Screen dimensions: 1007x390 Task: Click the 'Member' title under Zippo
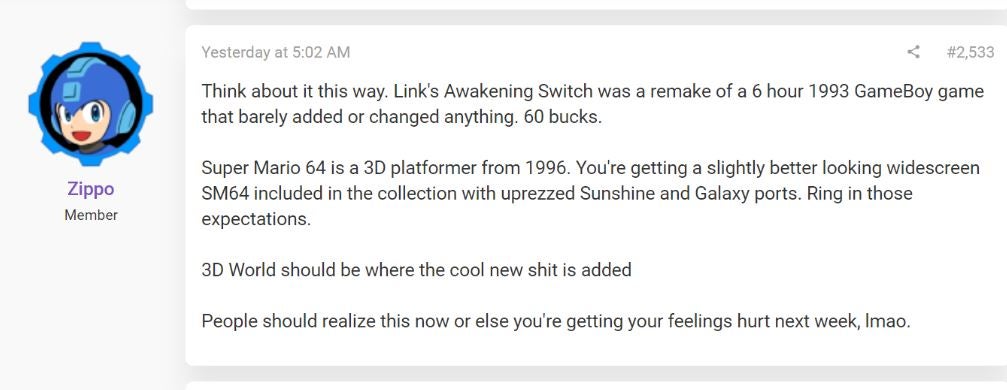point(91,215)
